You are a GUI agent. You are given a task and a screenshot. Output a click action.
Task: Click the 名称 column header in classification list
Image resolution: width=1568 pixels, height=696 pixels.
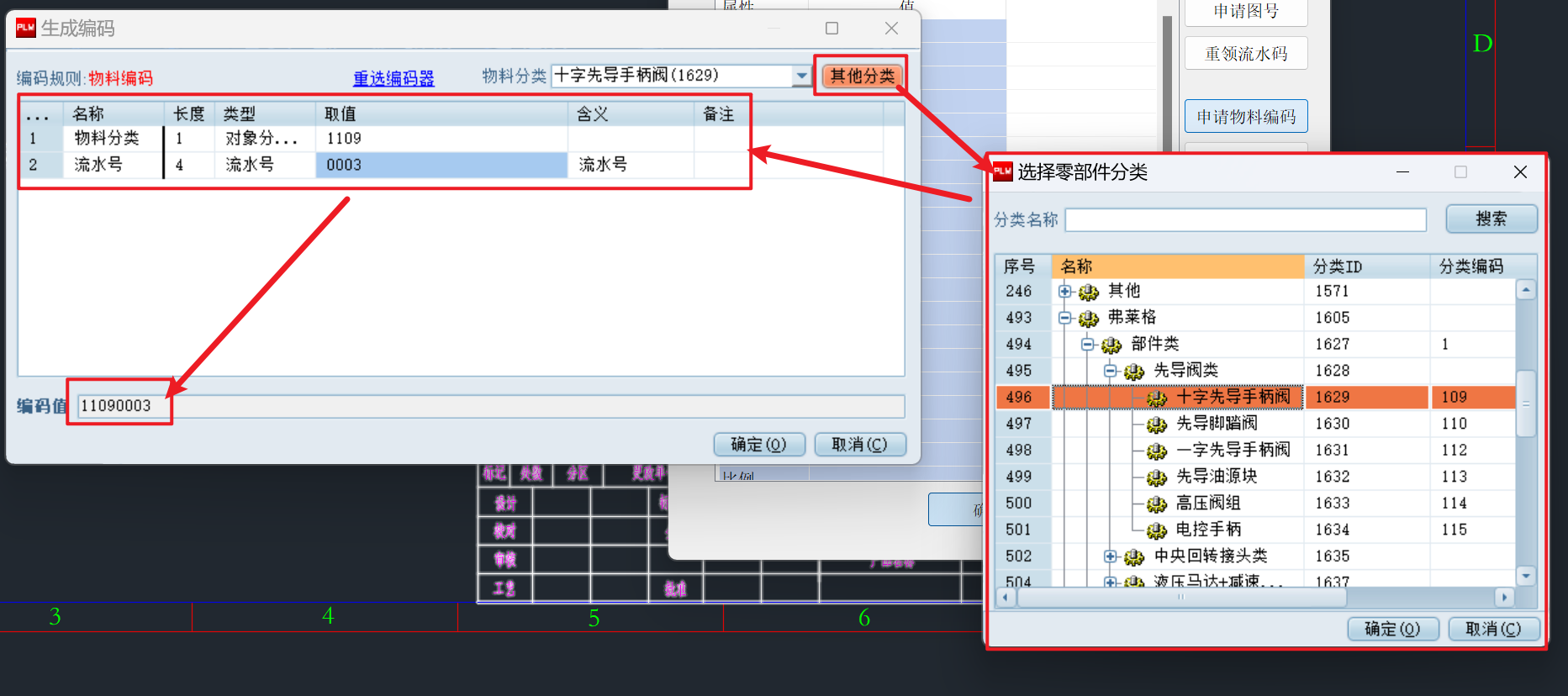coord(1178,266)
